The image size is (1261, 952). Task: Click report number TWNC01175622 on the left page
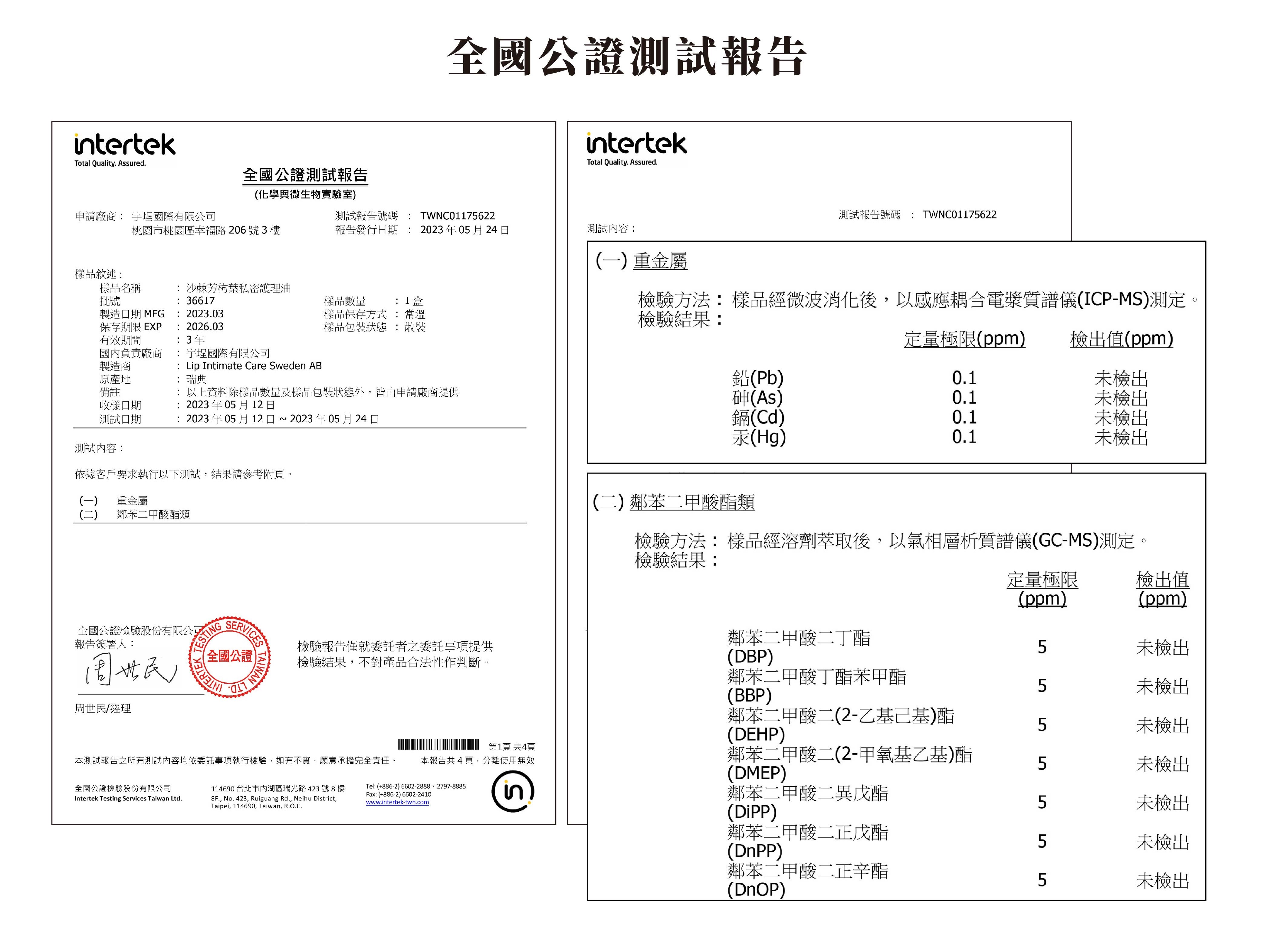click(x=458, y=216)
